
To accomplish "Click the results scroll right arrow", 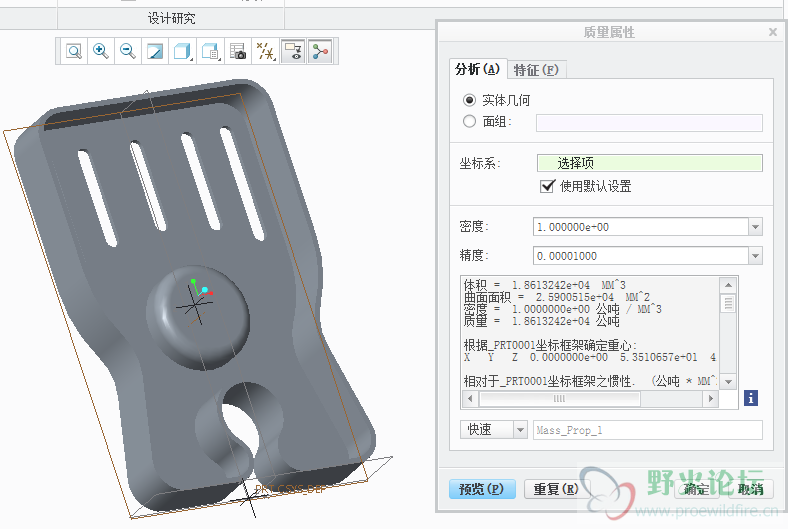I will coord(711,398).
